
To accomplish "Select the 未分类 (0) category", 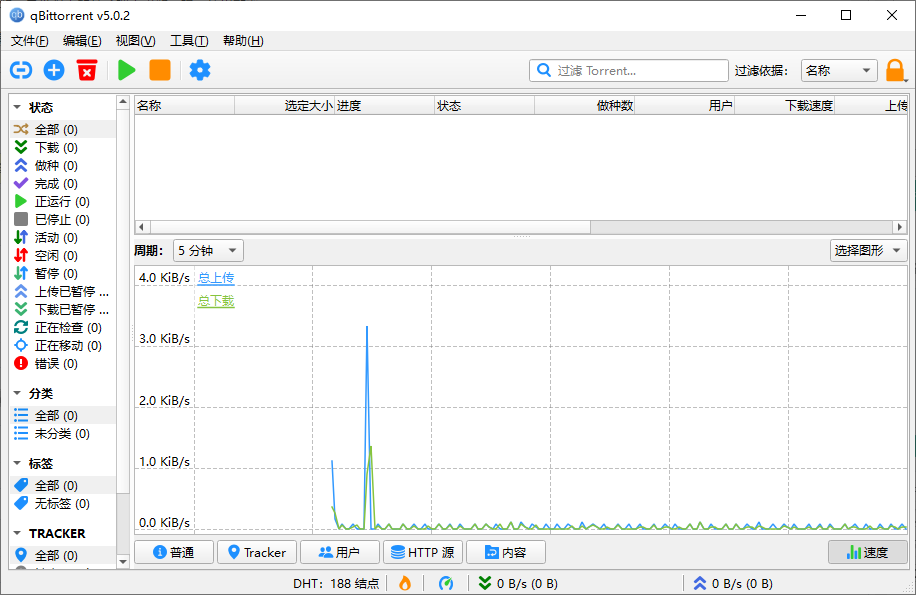I will 63,433.
